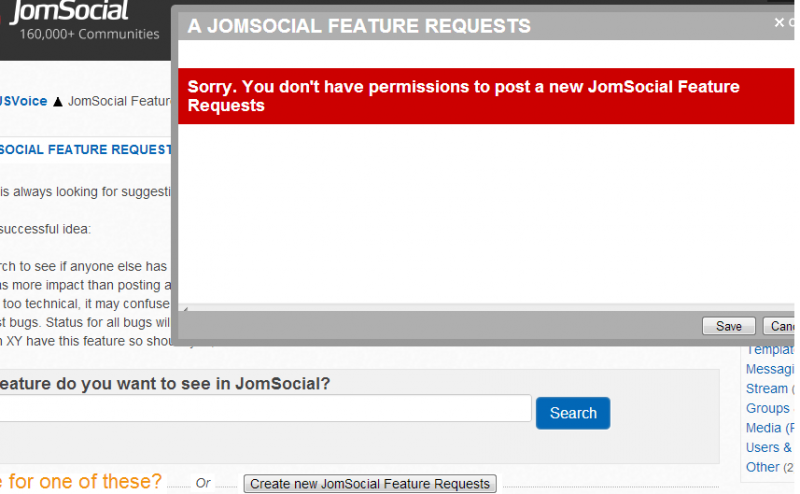Click the red permissions error message

(486, 96)
